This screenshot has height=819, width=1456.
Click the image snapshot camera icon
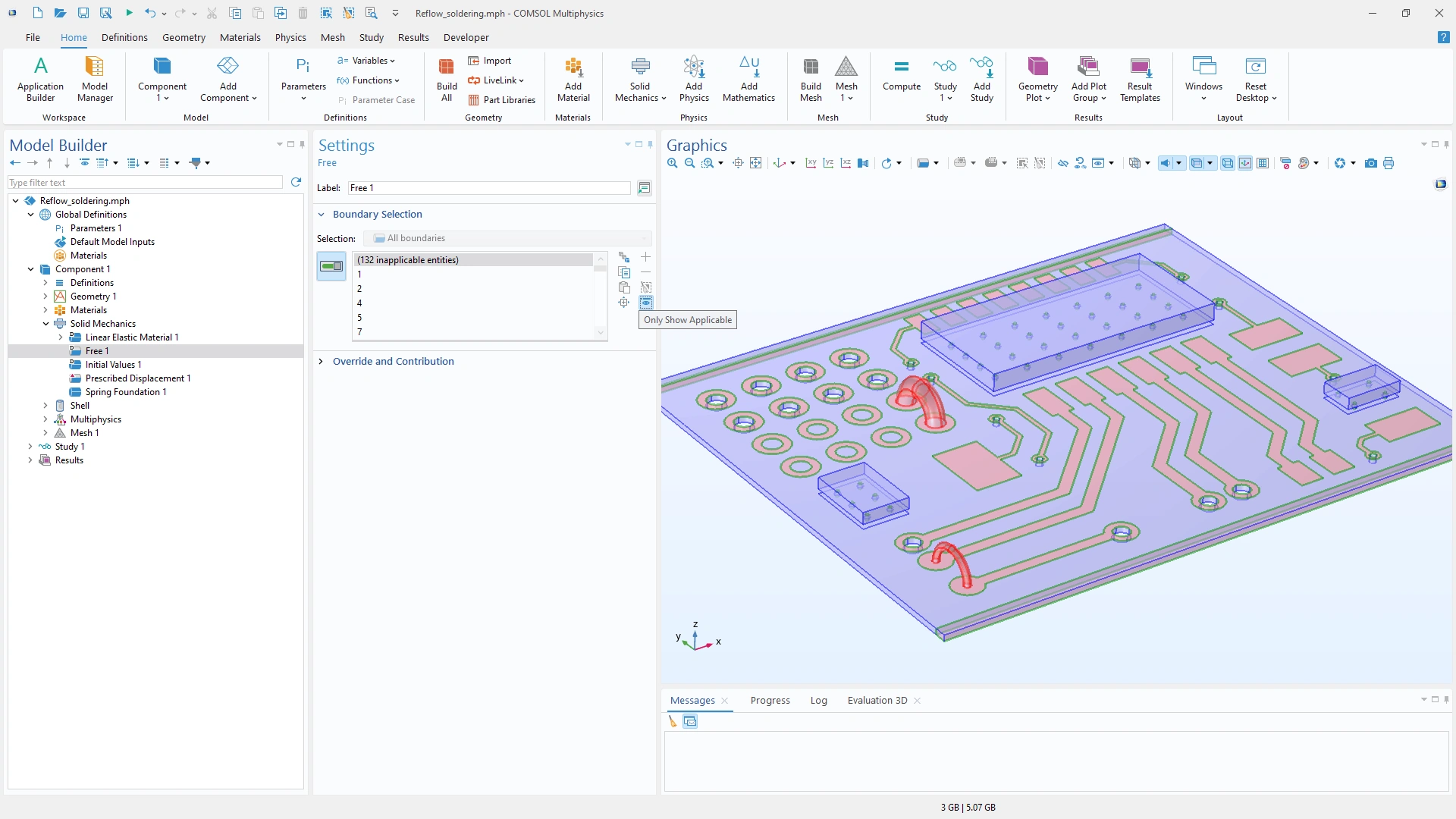[x=1370, y=163]
